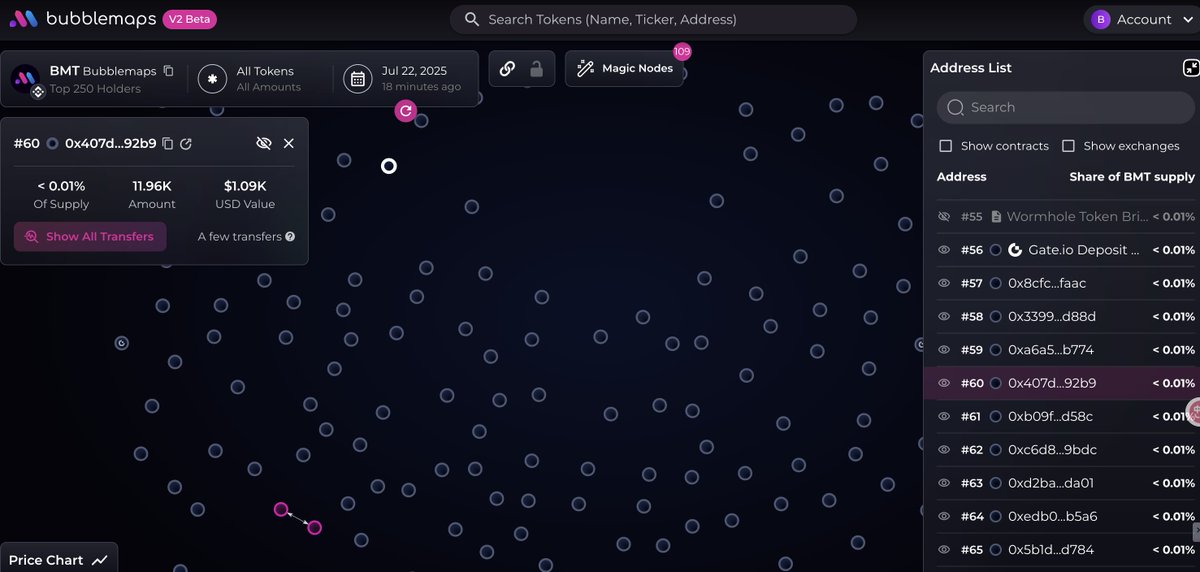Click the pink refresh map button
The image size is (1200, 572).
point(405,111)
